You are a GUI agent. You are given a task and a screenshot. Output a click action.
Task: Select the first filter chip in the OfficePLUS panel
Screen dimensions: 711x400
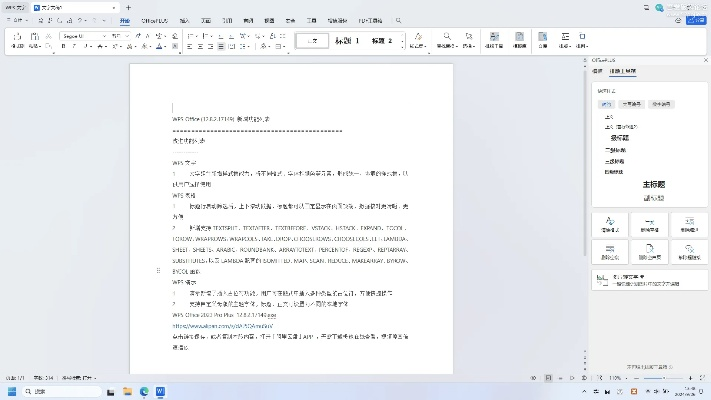(x=606, y=104)
